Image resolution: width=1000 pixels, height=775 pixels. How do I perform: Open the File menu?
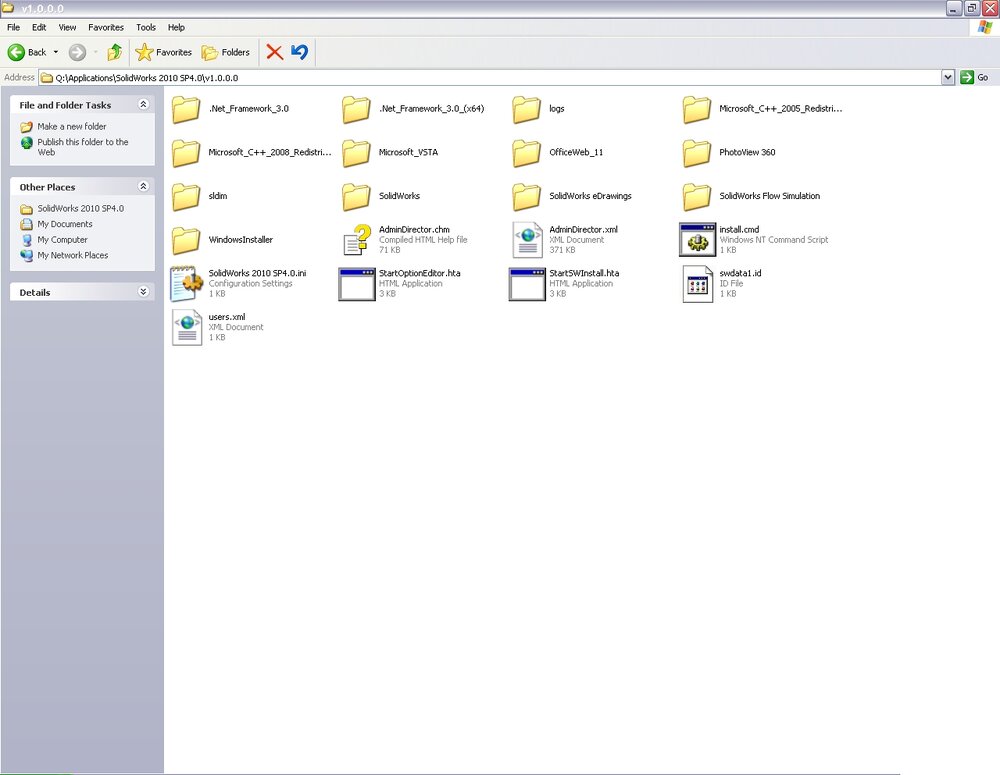point(13,27)
